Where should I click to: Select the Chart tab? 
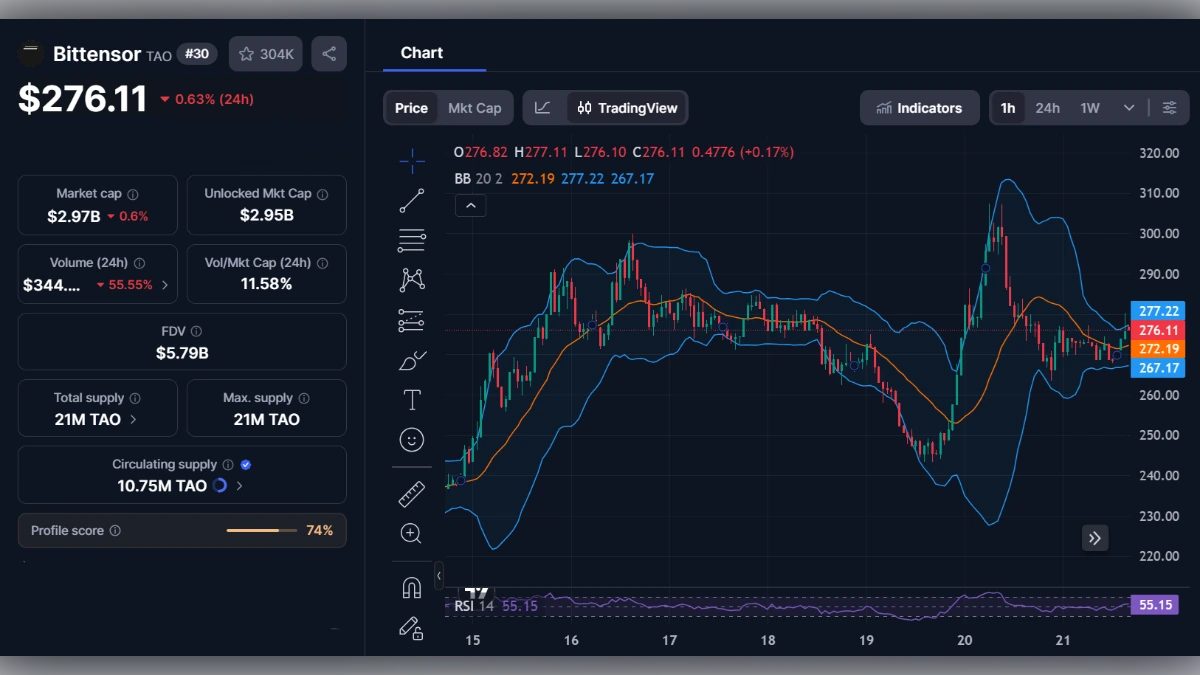click(x=421, y=53)
